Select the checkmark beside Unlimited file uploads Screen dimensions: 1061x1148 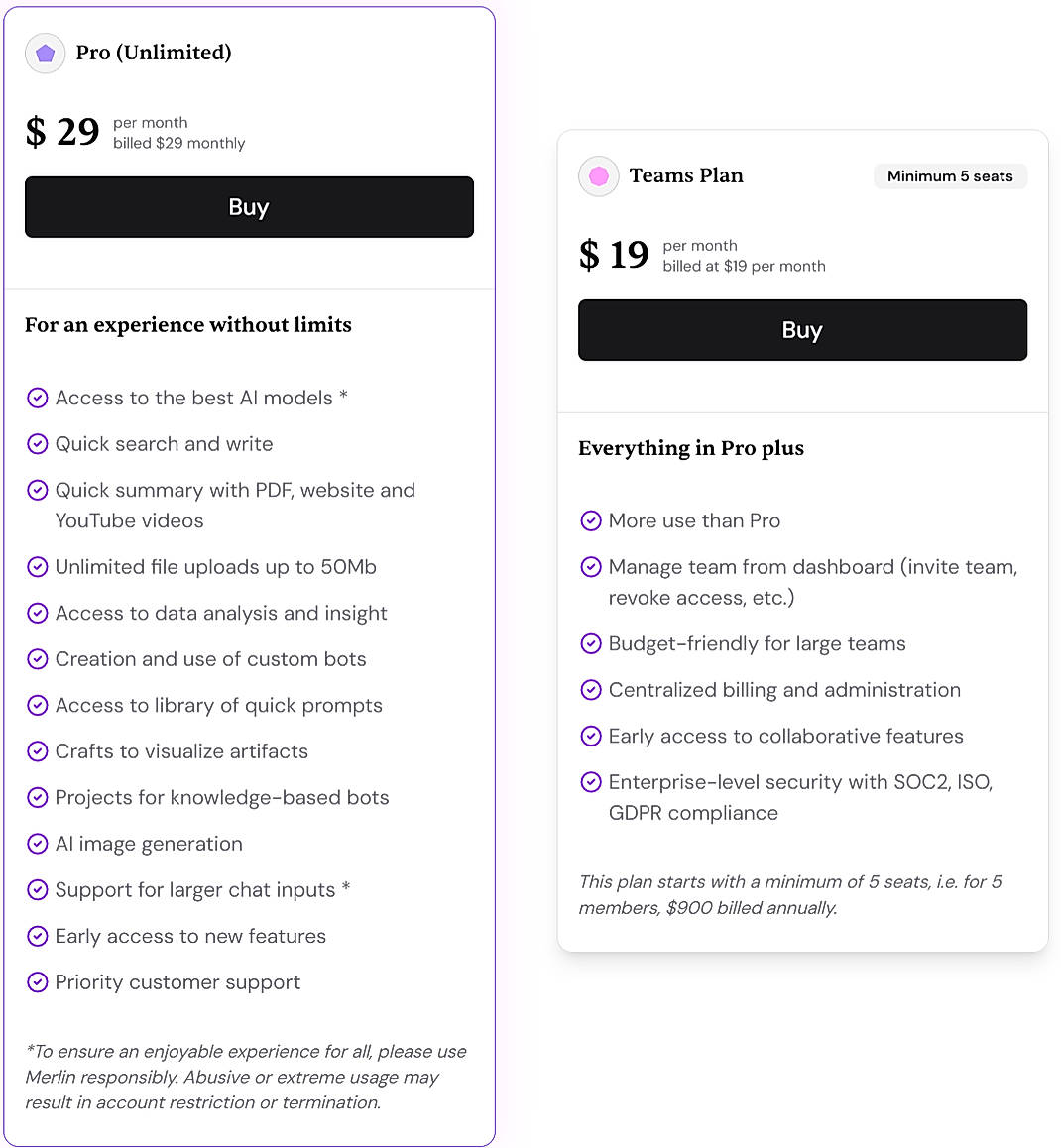38,567
